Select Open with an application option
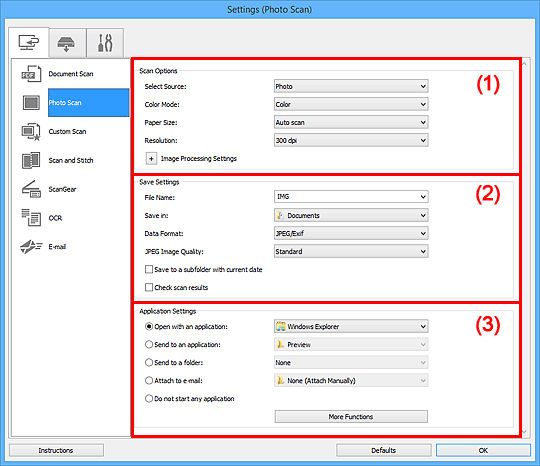540x466 pixels. coord(149,326)
